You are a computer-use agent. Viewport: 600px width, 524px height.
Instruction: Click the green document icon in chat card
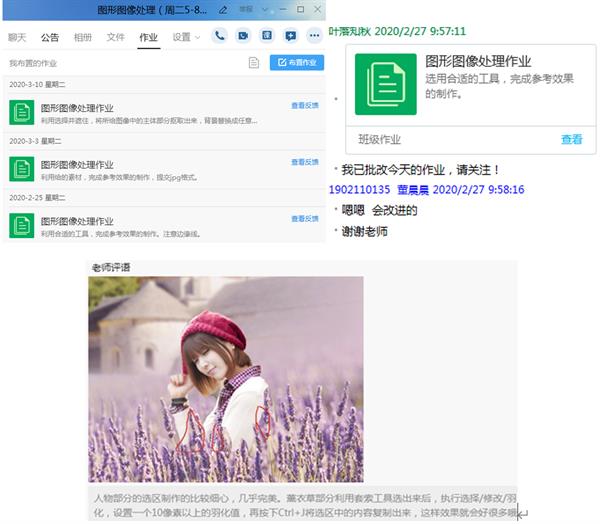pyautogui.click(x=383, y=81)
